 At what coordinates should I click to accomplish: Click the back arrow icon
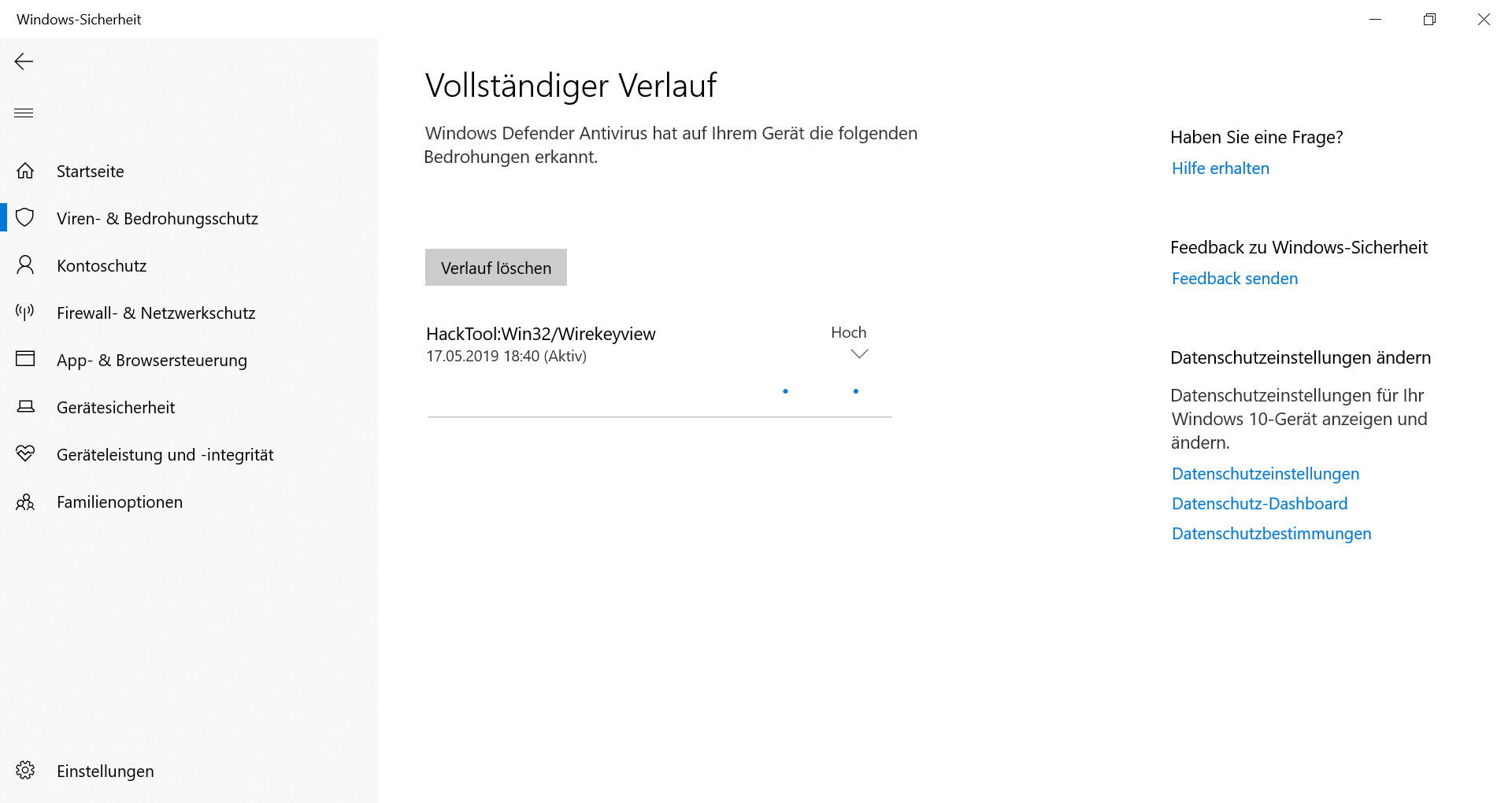tap(24, 61)
